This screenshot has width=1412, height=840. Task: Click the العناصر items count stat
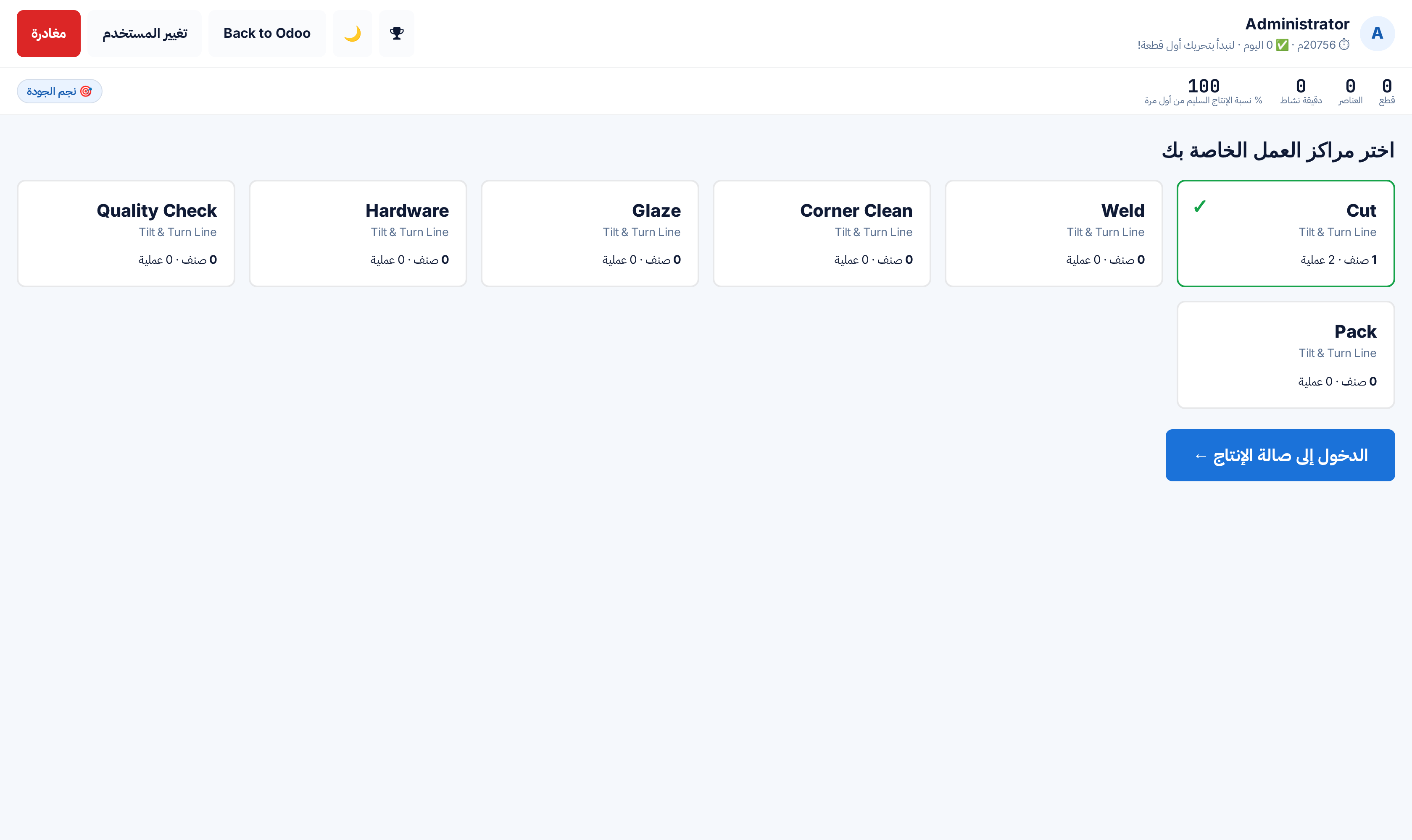coord(1350,92)
